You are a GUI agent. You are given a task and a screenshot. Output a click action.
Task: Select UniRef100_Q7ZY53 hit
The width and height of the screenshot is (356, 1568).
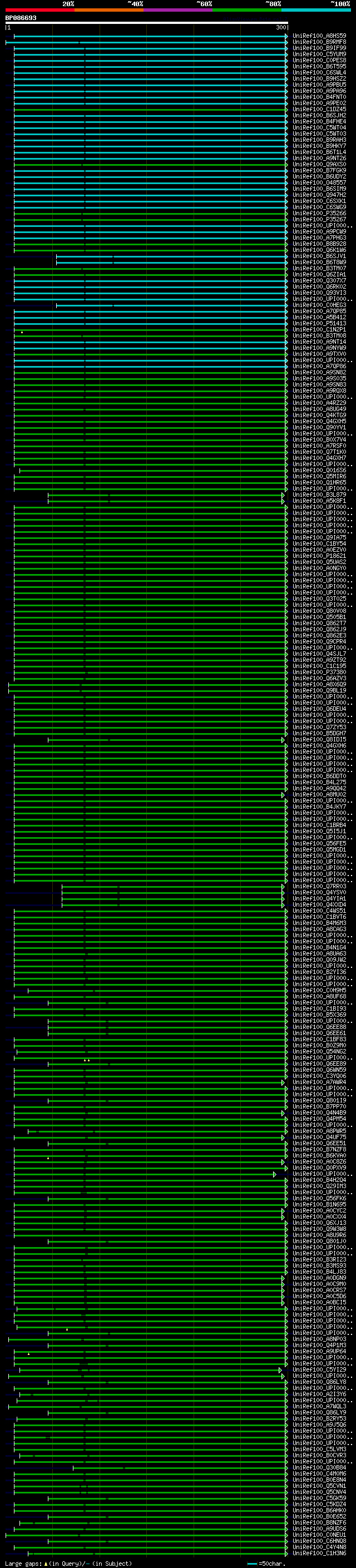coord(319,727)
